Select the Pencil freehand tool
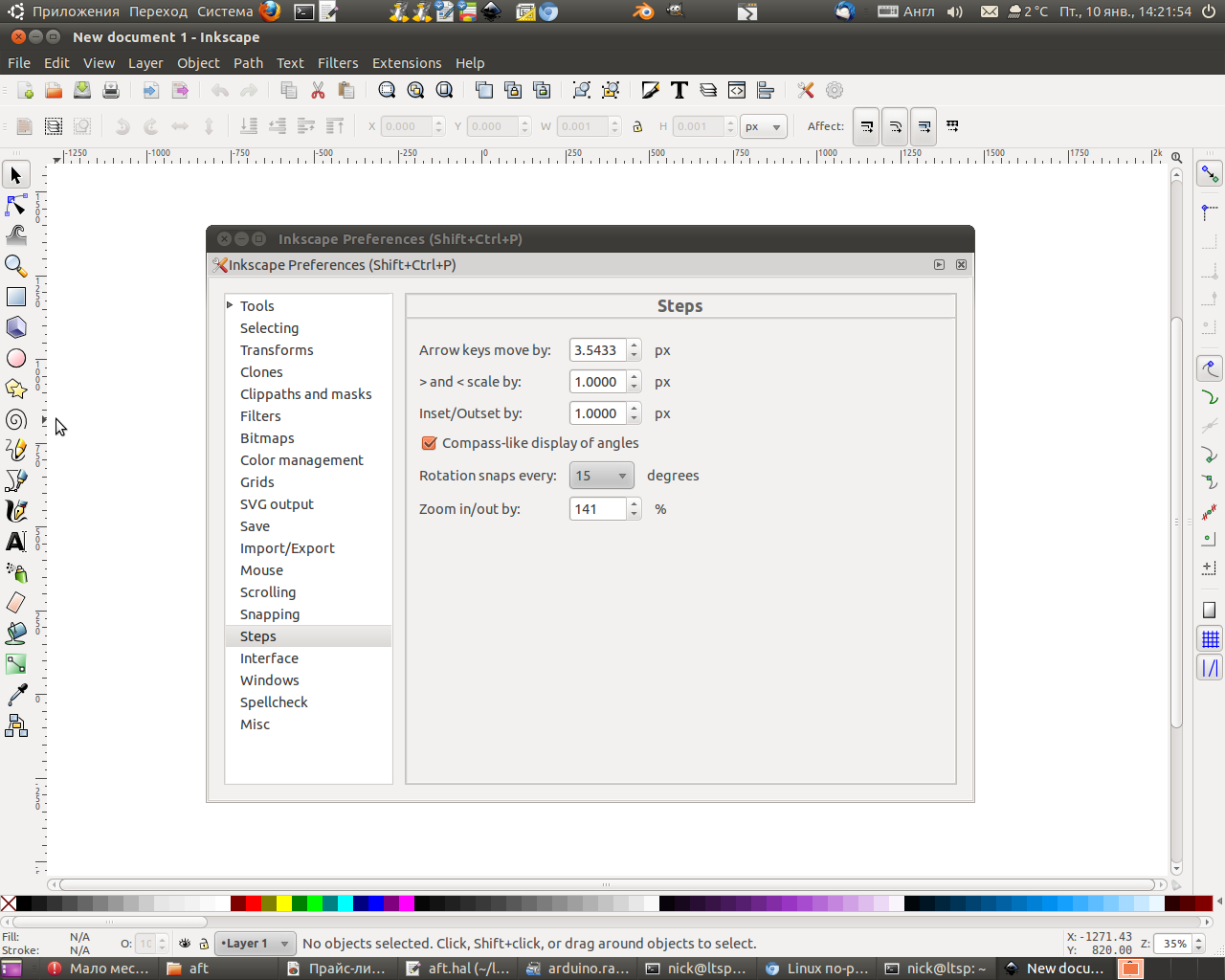1225x980 pixels. pyautogui.click(x=16, y=450)
